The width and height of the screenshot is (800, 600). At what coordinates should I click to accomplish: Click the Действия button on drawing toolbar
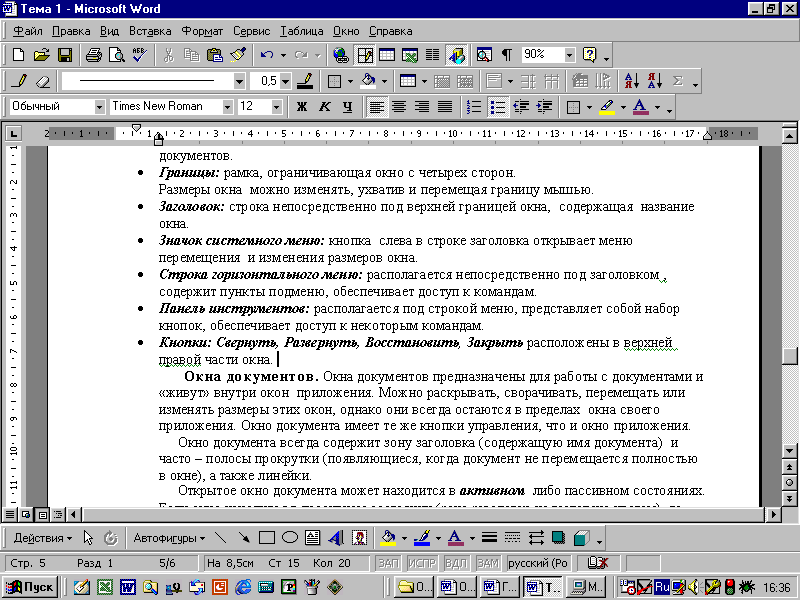pos(44,537)
